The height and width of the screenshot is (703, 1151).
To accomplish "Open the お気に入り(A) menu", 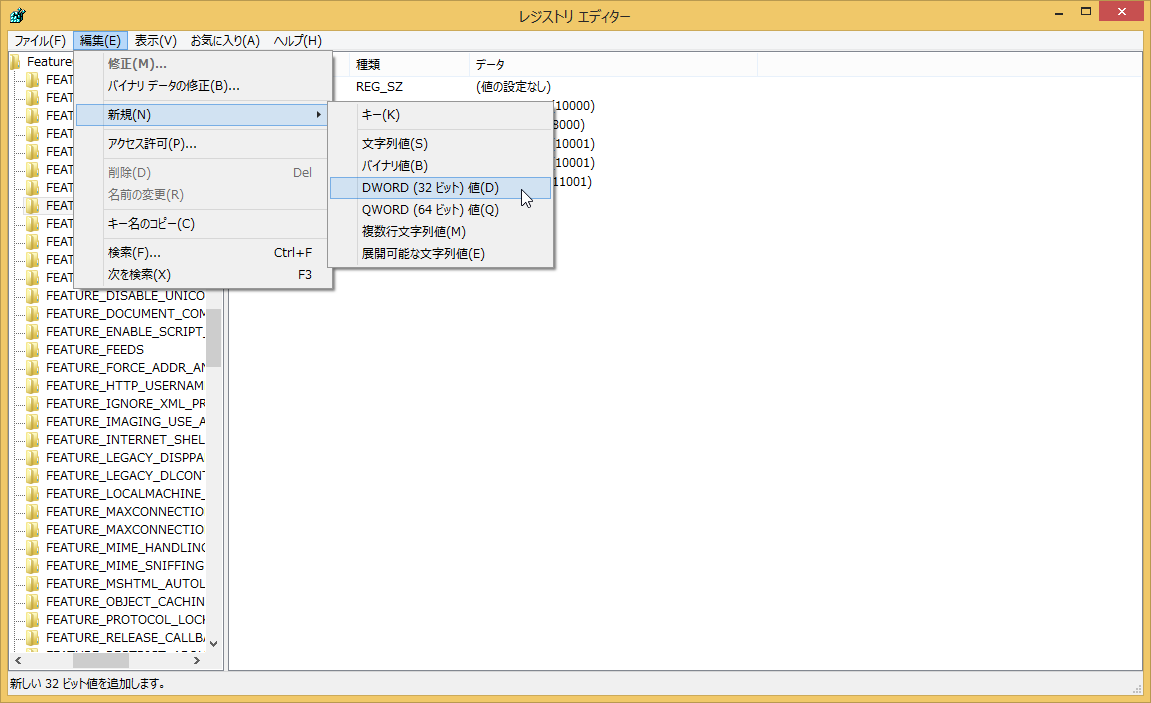I will pos(225,41).
